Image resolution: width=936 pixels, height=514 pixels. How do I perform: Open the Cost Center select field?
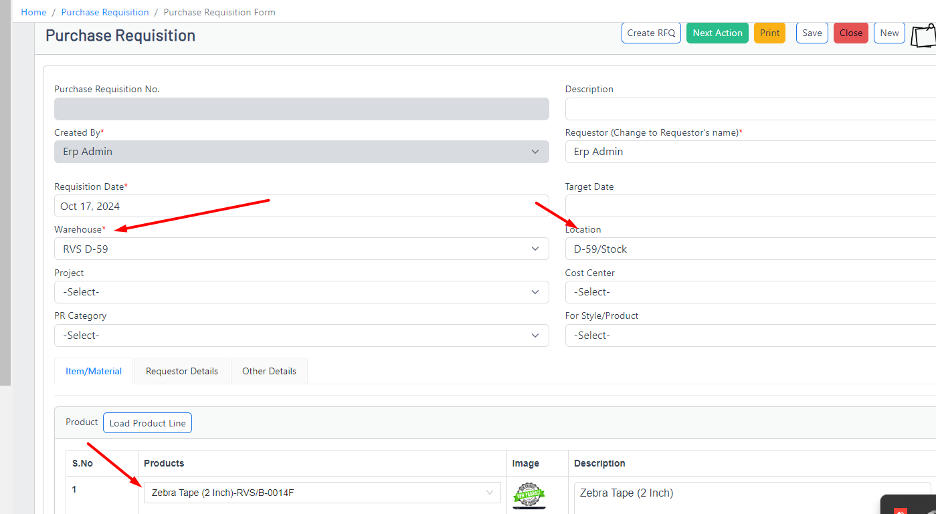(750, 292)
